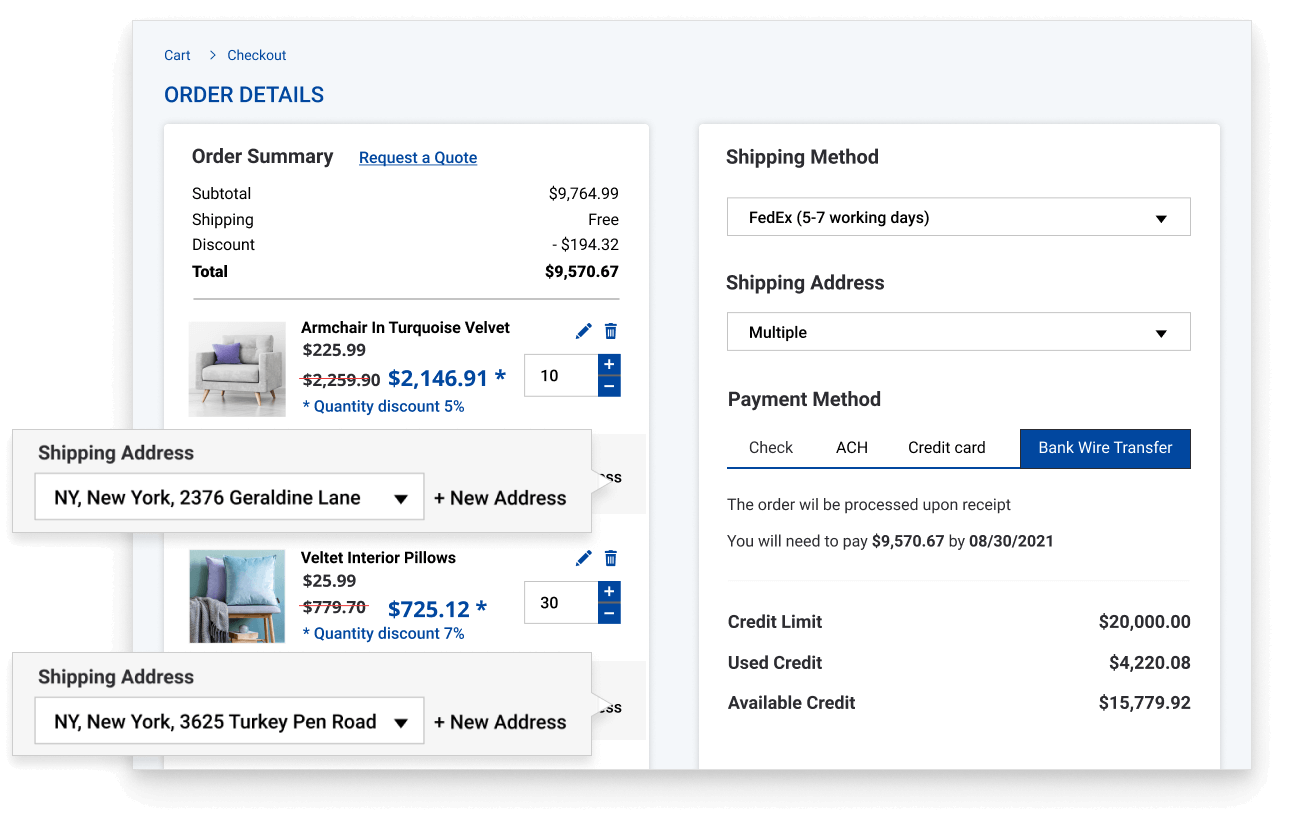Delete the Armchair In Turquoise Velvet item
1292x830 pixels.
[x=611, y=331]
